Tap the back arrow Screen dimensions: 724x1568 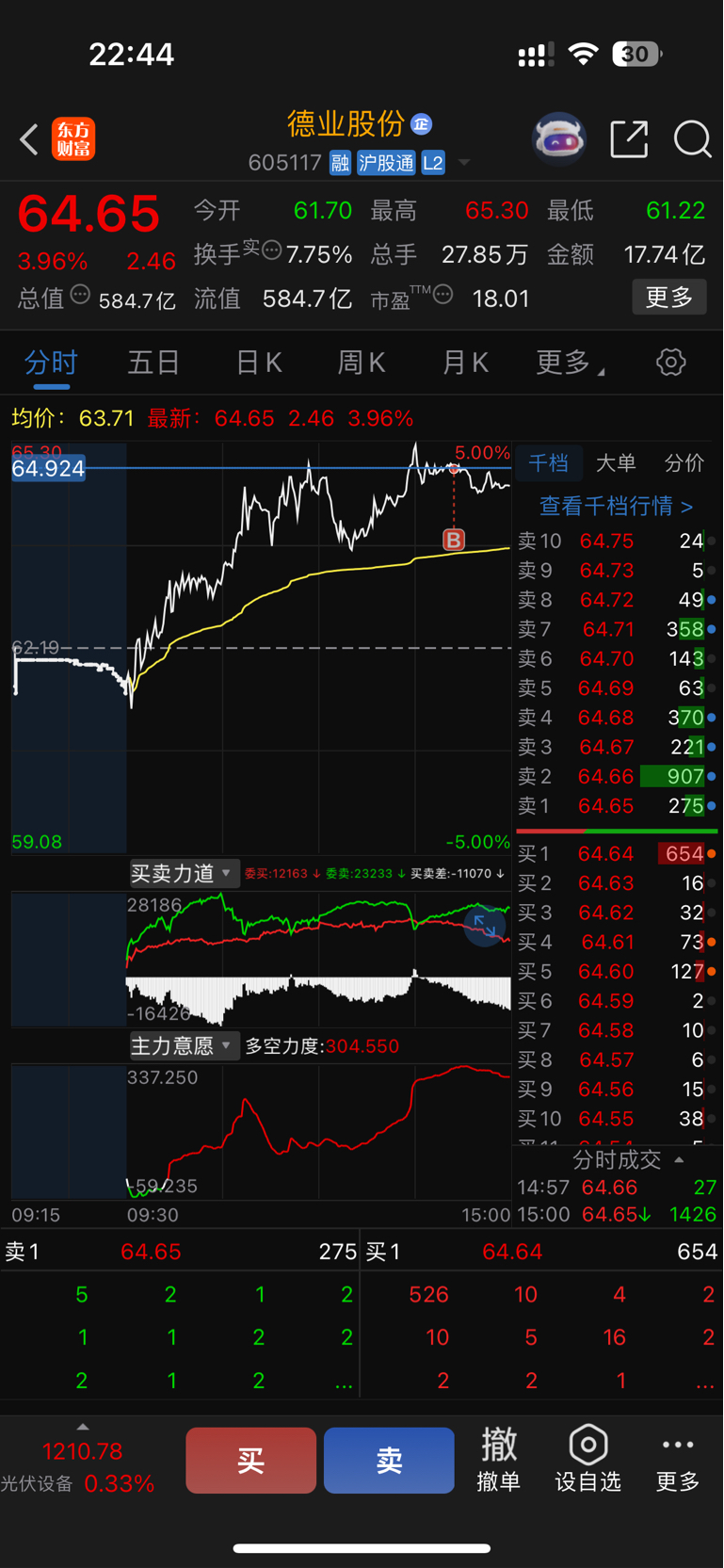pyautogui.click(x=29, y=140)
